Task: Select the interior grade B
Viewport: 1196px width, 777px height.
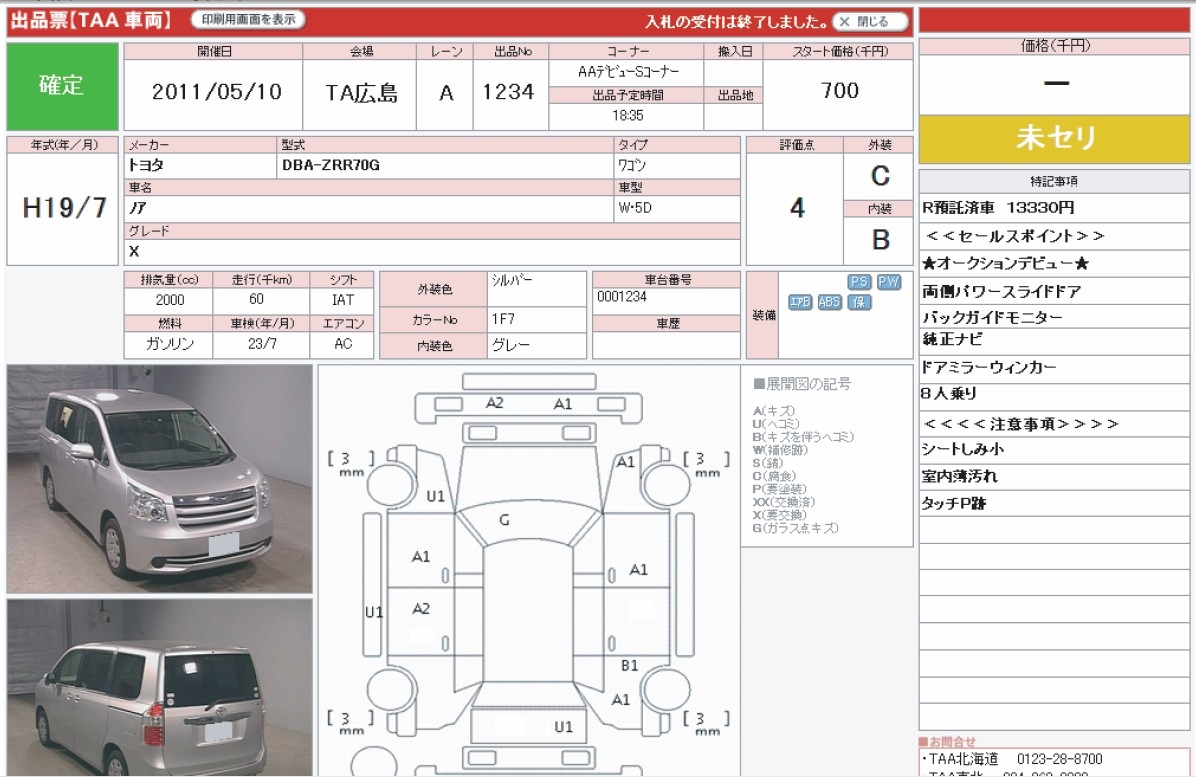Action: point(880,239)
